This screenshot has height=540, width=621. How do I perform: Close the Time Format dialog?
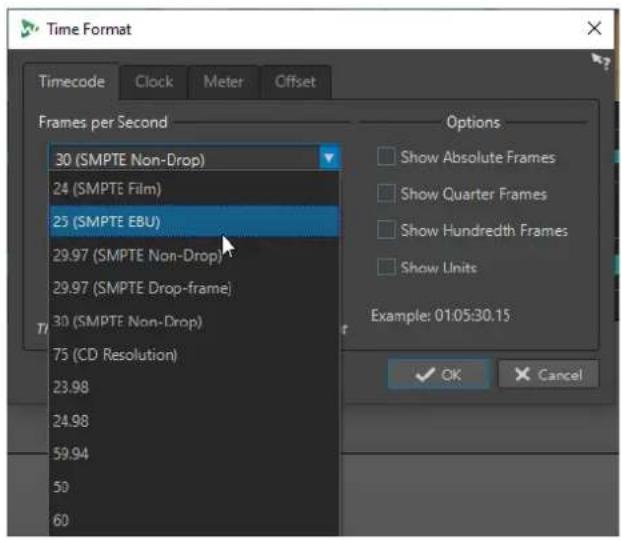(594, 29)
